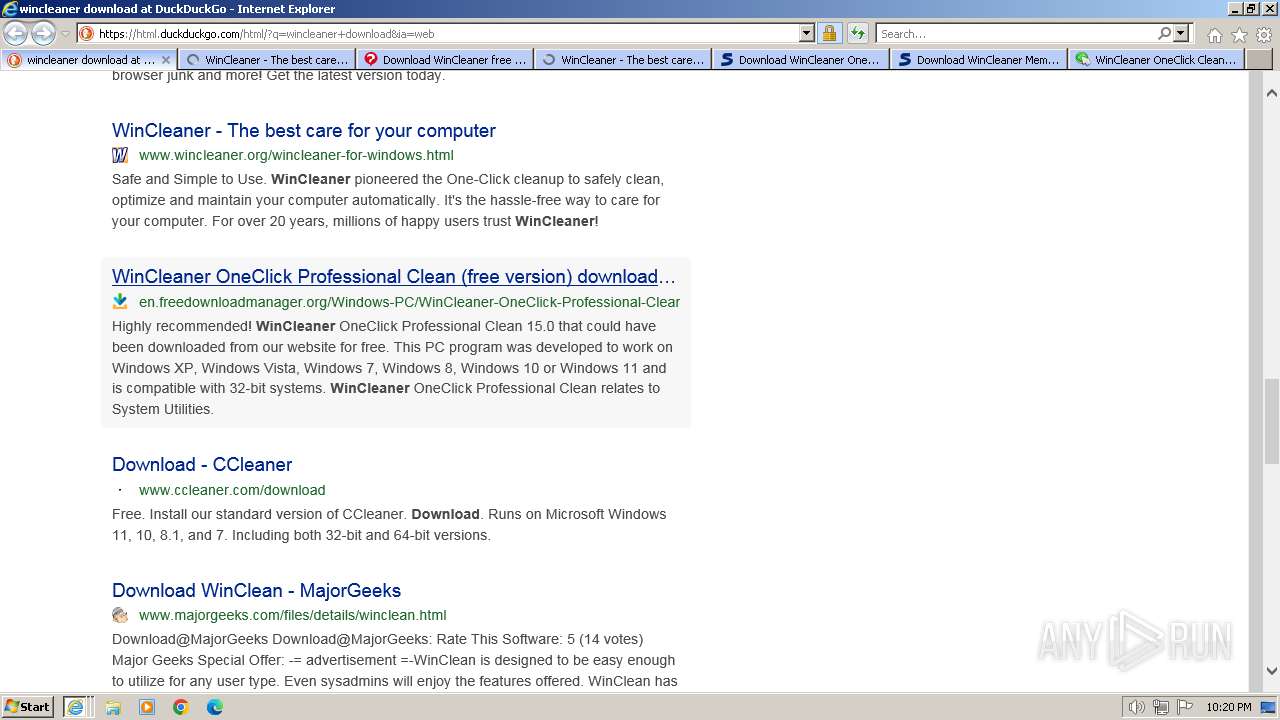Click the browser Forward arrow button
This screenshot has height=720, width=1280.
click(x=43, y=33)
